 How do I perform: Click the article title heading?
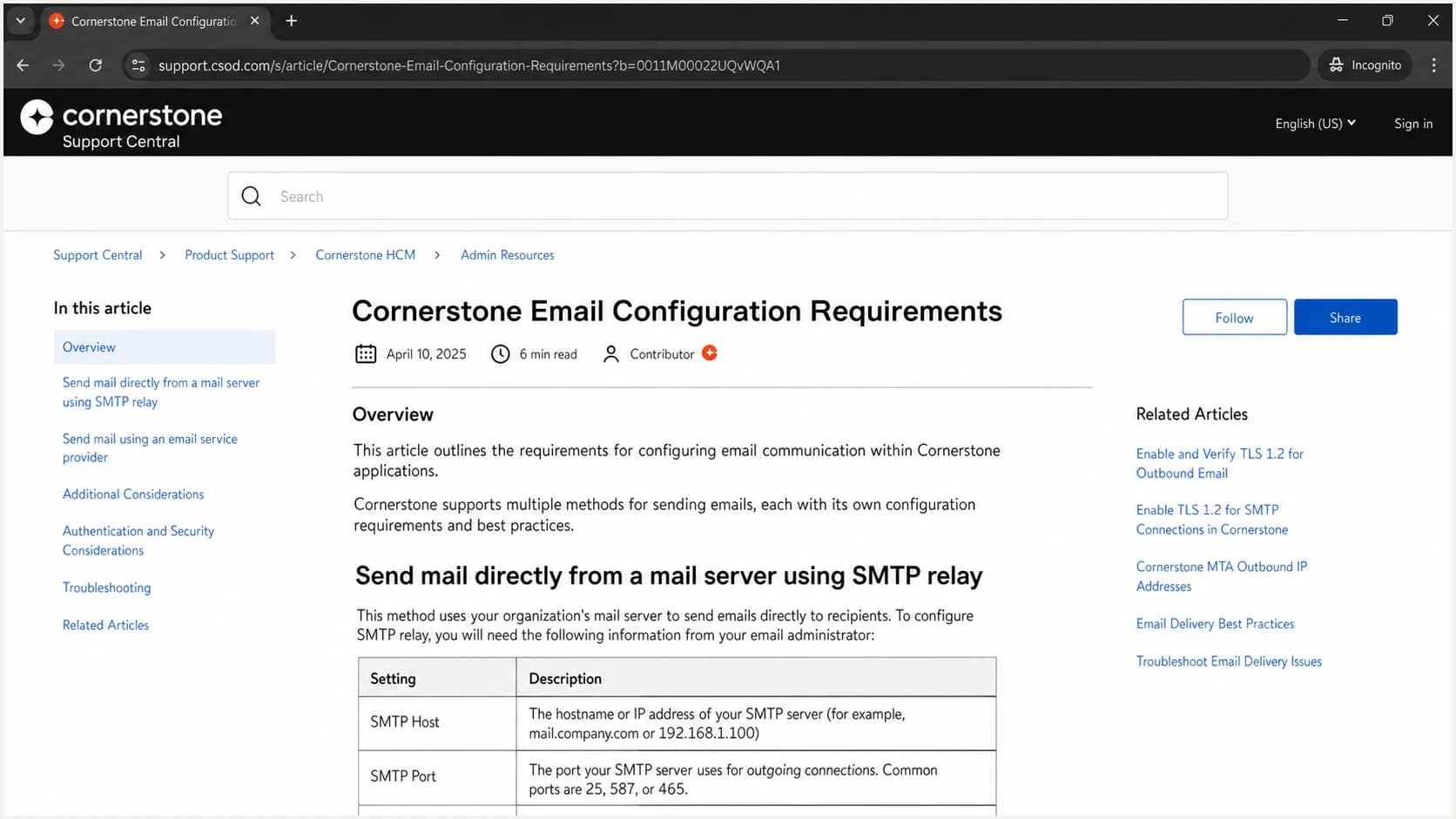(677, 312)
